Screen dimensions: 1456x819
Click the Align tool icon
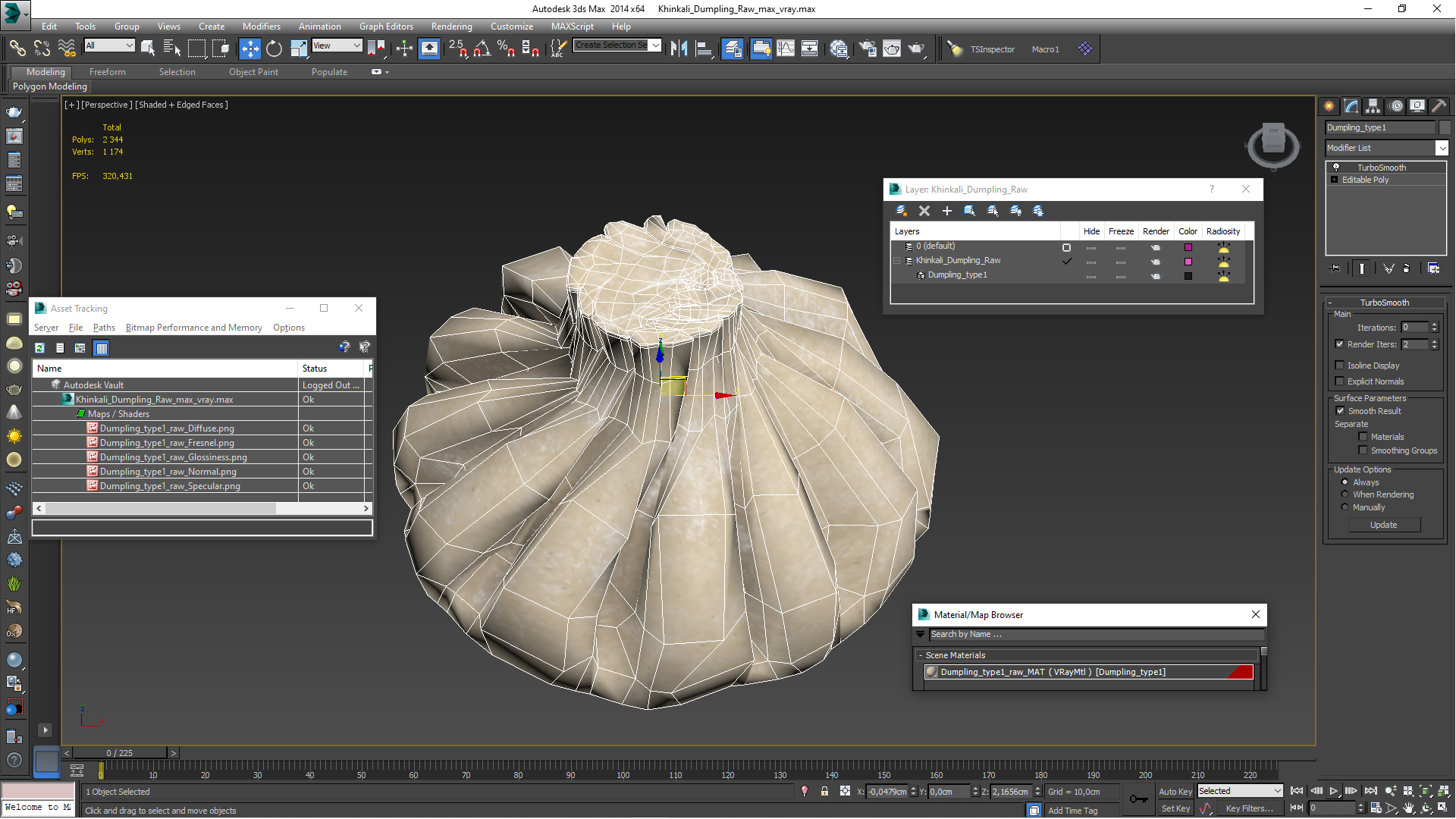tap(704, 49)
